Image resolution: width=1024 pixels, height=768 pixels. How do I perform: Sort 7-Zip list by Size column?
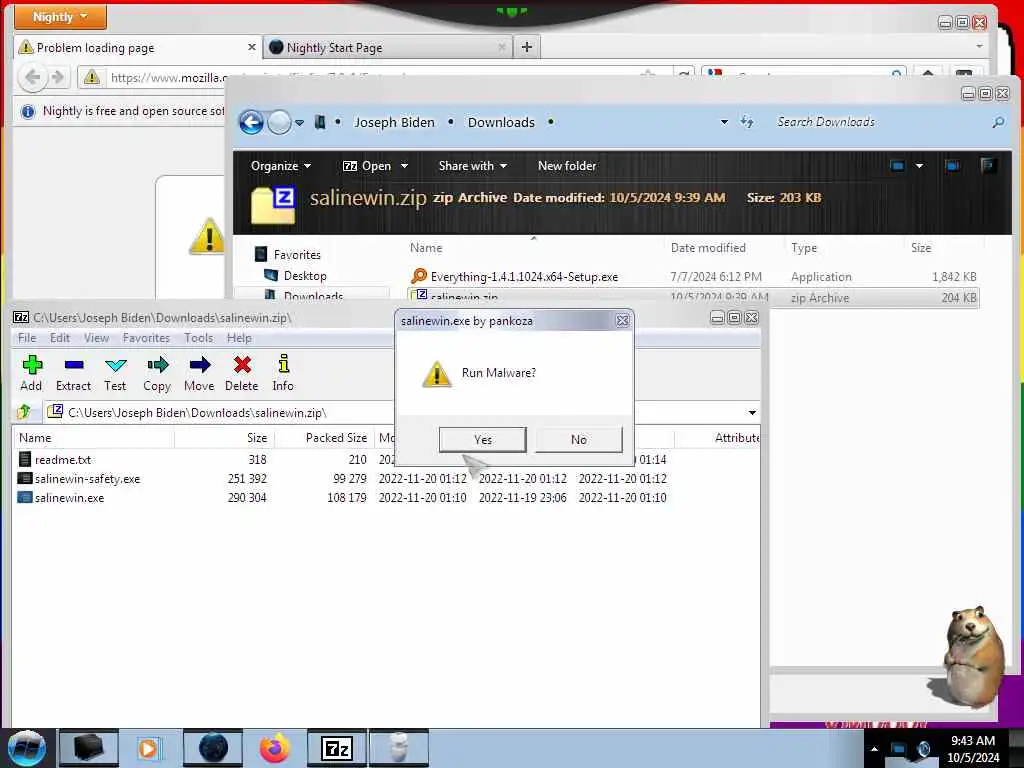224,438
